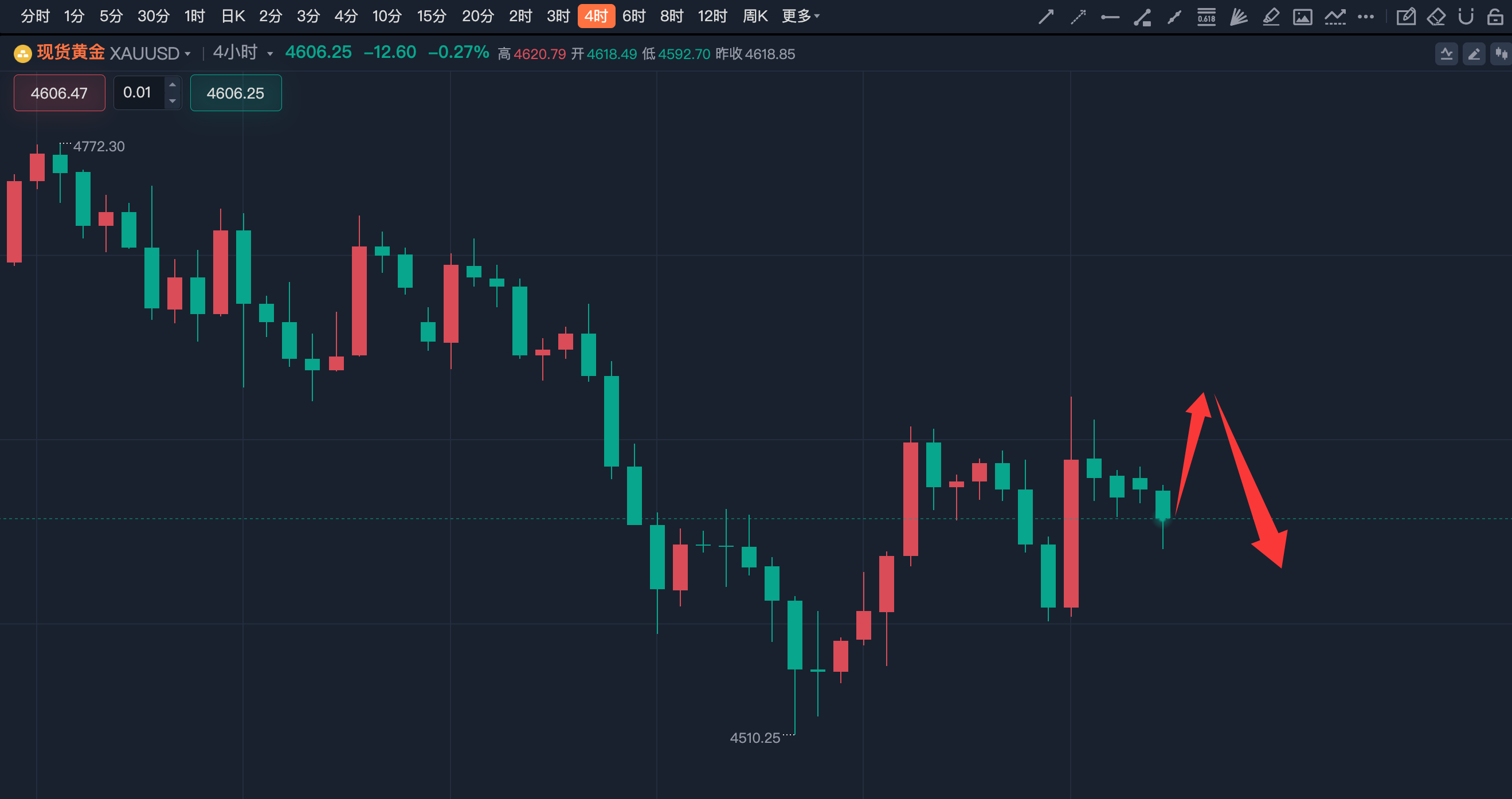This screenshot has height=799, width=1512.
Task: Open the candlestick chart style button
Action: pos(1501,54)
